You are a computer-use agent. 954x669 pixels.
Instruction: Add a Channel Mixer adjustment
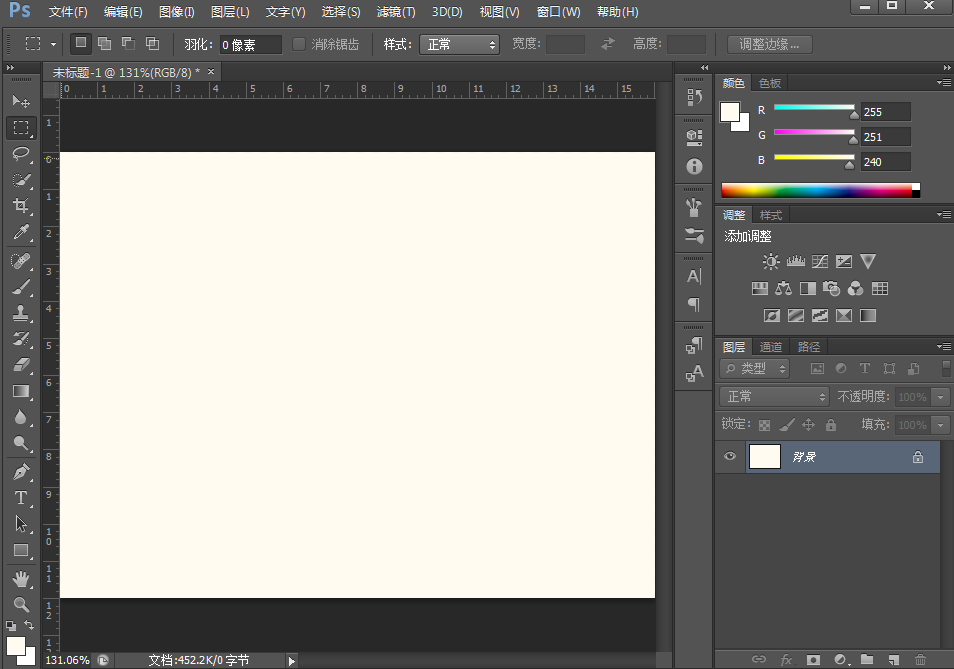tap(855, 288)
